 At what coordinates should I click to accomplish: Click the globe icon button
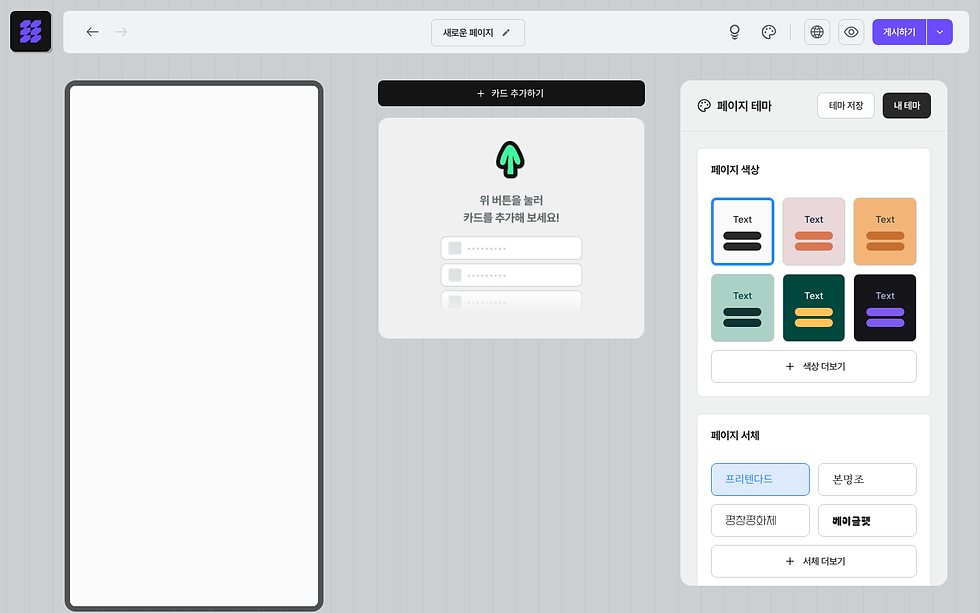point(817,32)
